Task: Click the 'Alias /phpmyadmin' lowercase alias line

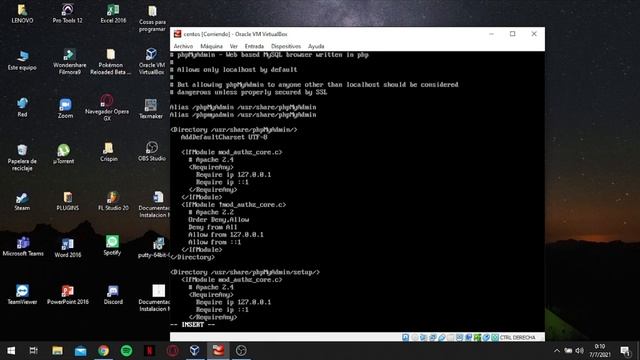Action: pyautogui.click(x=243, y=115)
